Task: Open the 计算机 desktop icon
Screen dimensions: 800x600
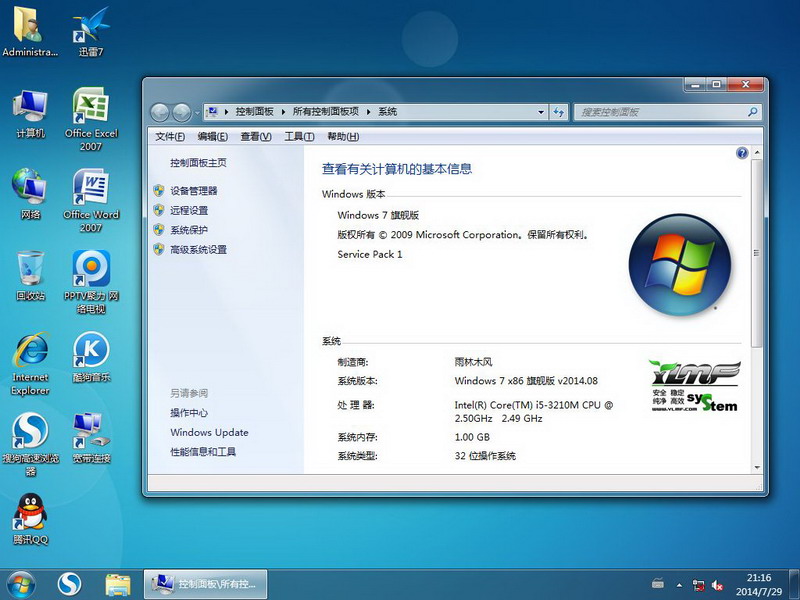Action: pos(30,113)
